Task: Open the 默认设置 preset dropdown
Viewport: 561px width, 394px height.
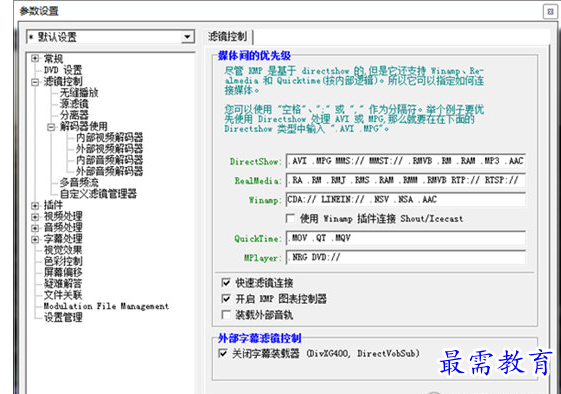Action: click(x=187, y=37)
